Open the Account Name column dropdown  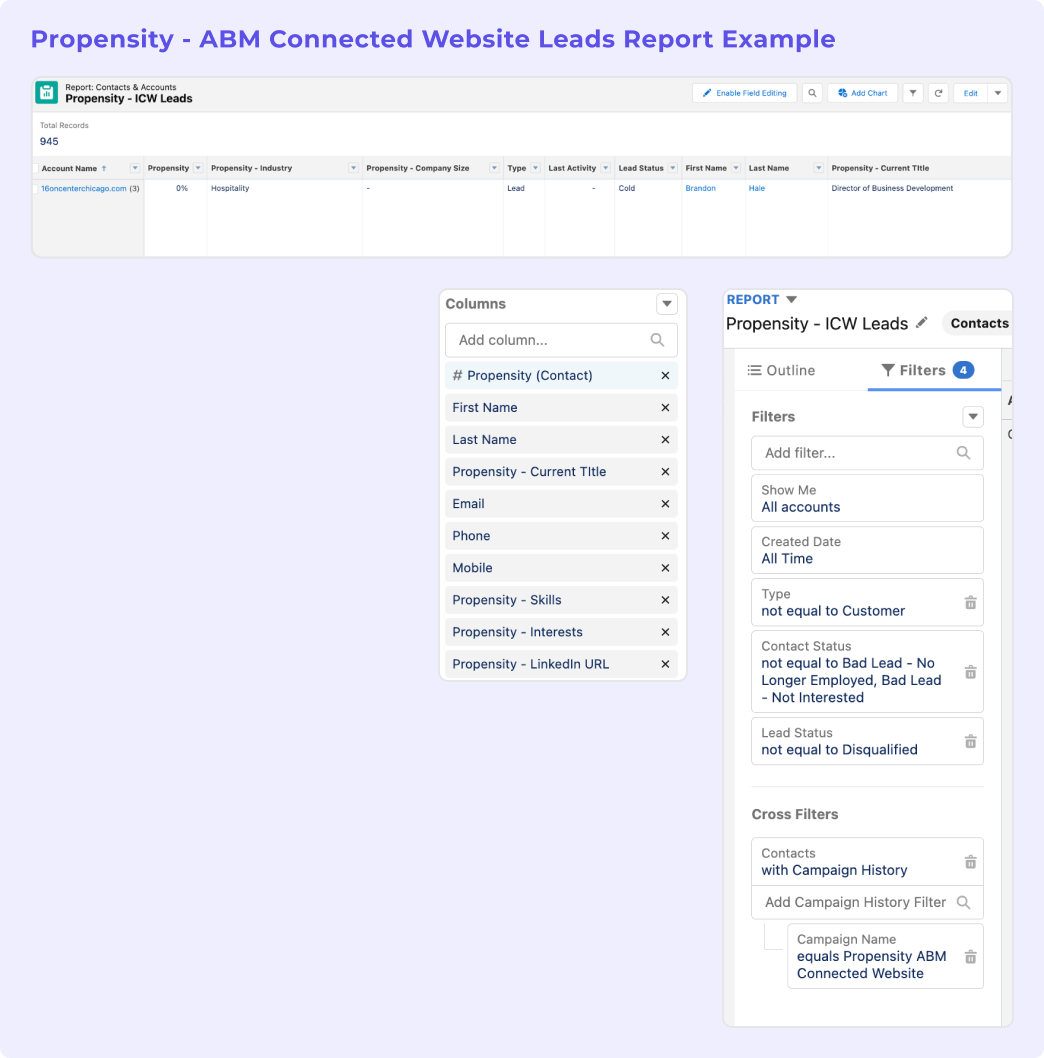click(135, 168)
